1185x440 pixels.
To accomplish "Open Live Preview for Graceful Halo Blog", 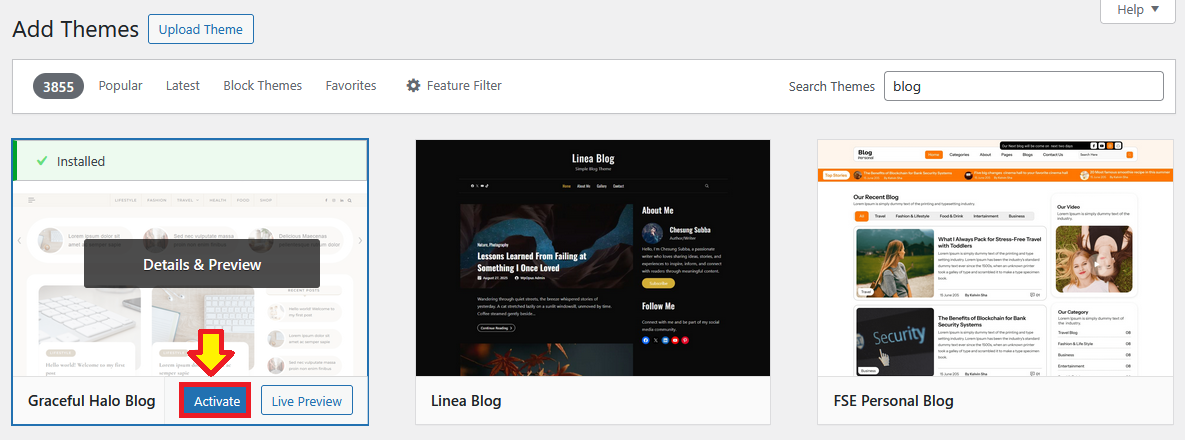I will coord(307,401).
